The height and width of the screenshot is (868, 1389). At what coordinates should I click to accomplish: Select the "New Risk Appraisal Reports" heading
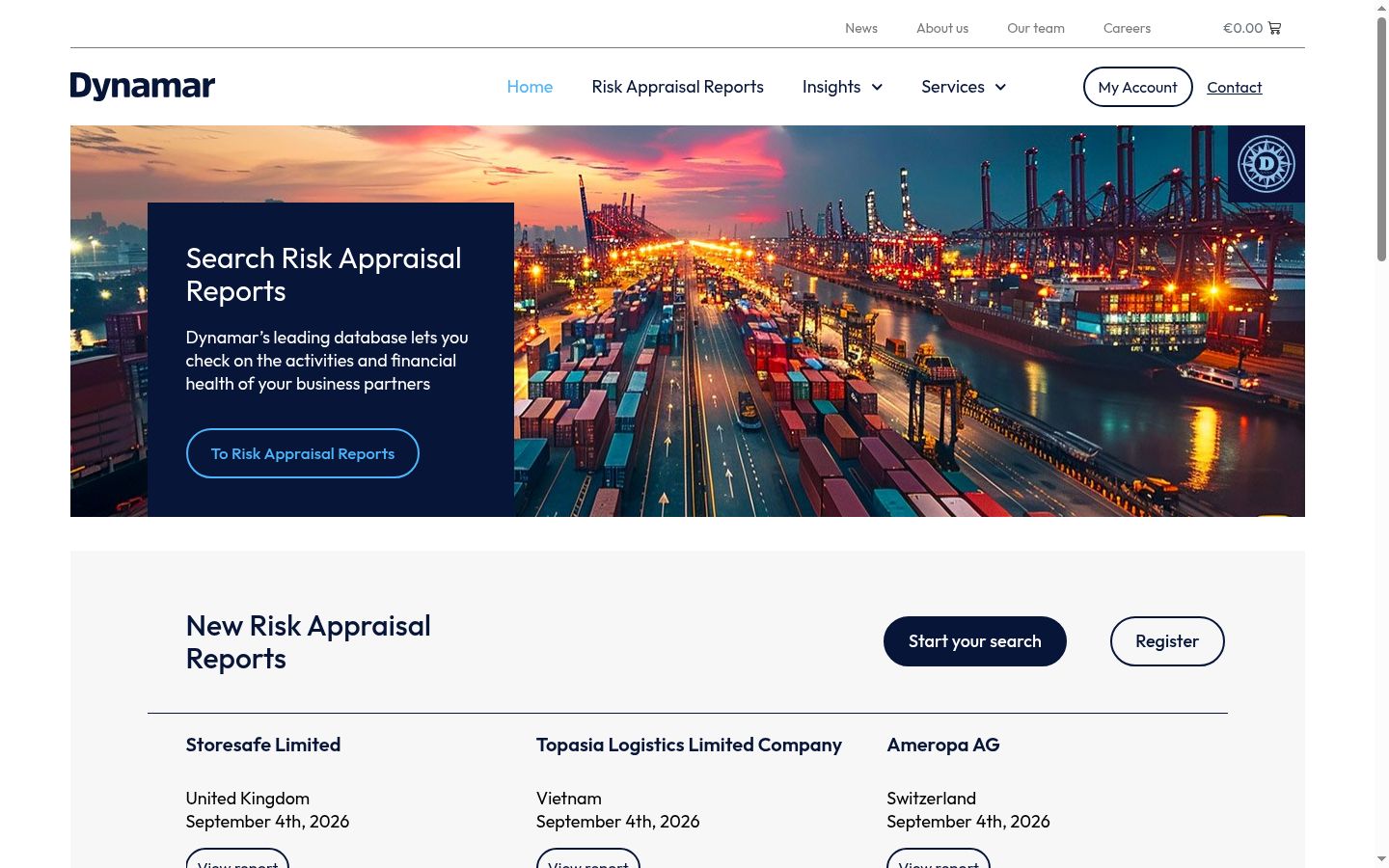309,642
